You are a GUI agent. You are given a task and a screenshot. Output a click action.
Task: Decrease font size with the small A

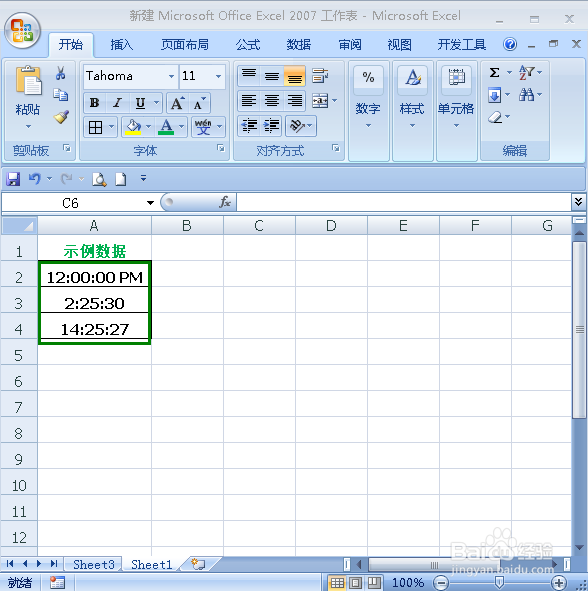coord(199,103)
